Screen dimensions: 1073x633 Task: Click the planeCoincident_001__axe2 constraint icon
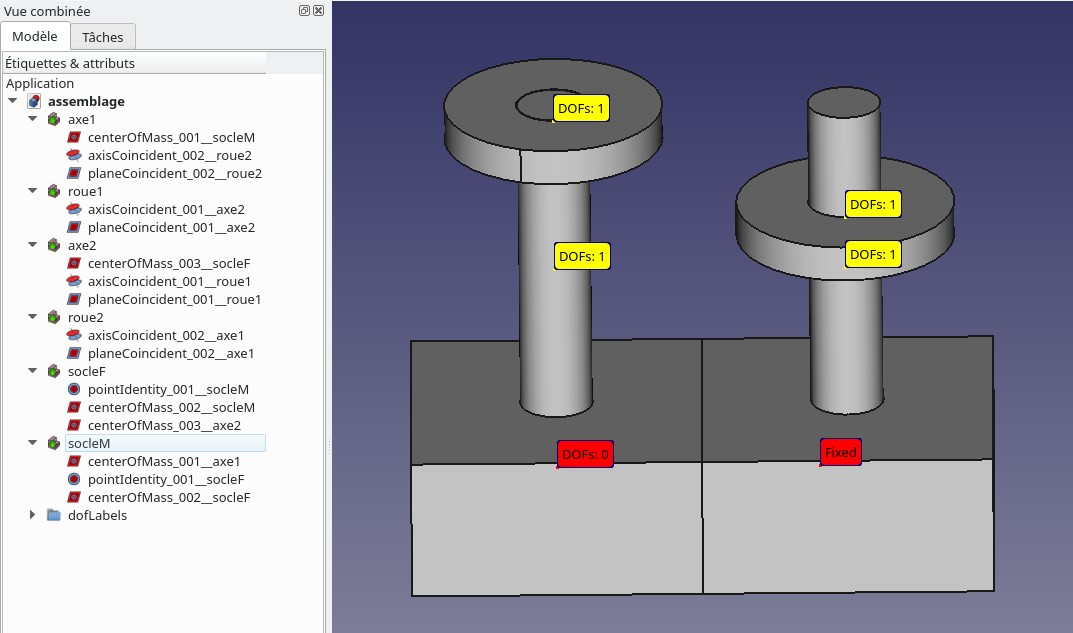(x=74, y=227)
